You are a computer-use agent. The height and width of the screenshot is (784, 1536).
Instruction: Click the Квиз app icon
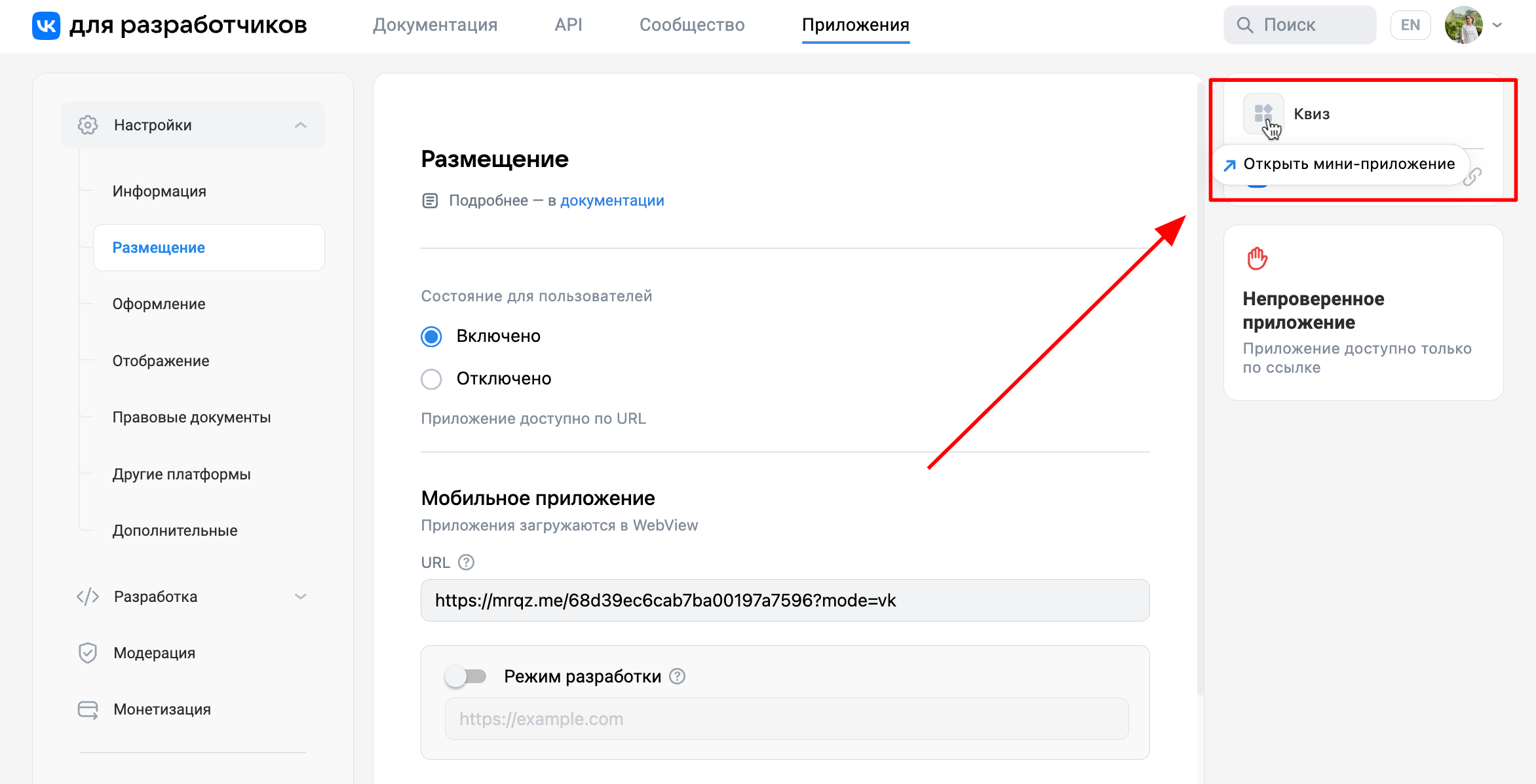click(x=1263, y=113)
